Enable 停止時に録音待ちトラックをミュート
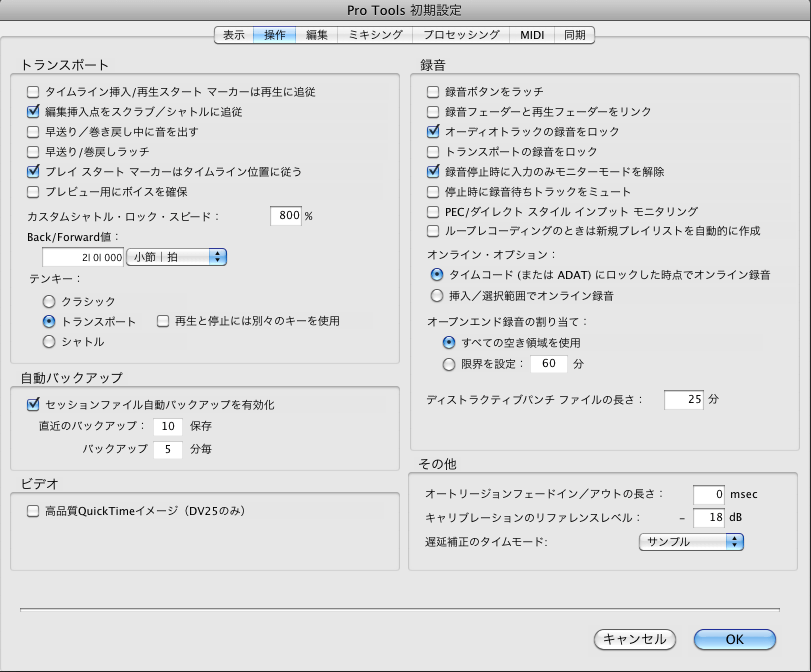811x672 pixels. [433, 192]
